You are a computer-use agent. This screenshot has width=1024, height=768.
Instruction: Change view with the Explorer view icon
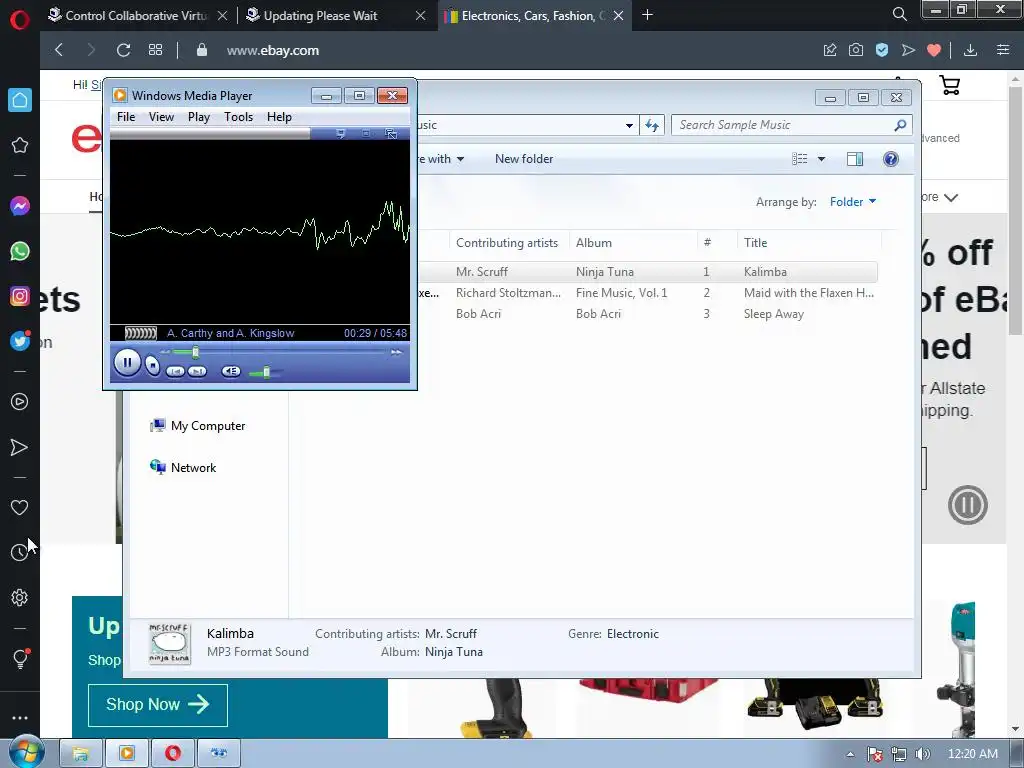(x=799, y=159)
